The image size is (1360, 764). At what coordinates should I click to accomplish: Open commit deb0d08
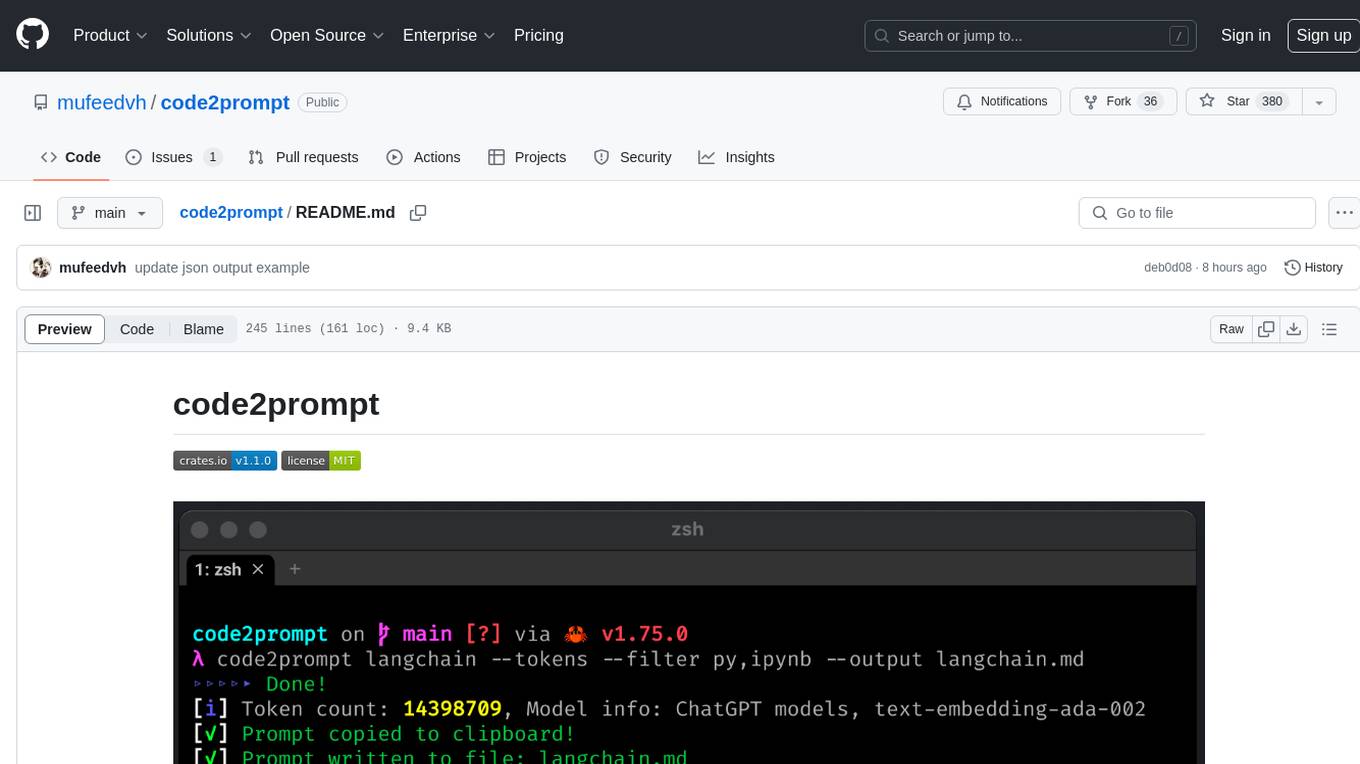1168,268
